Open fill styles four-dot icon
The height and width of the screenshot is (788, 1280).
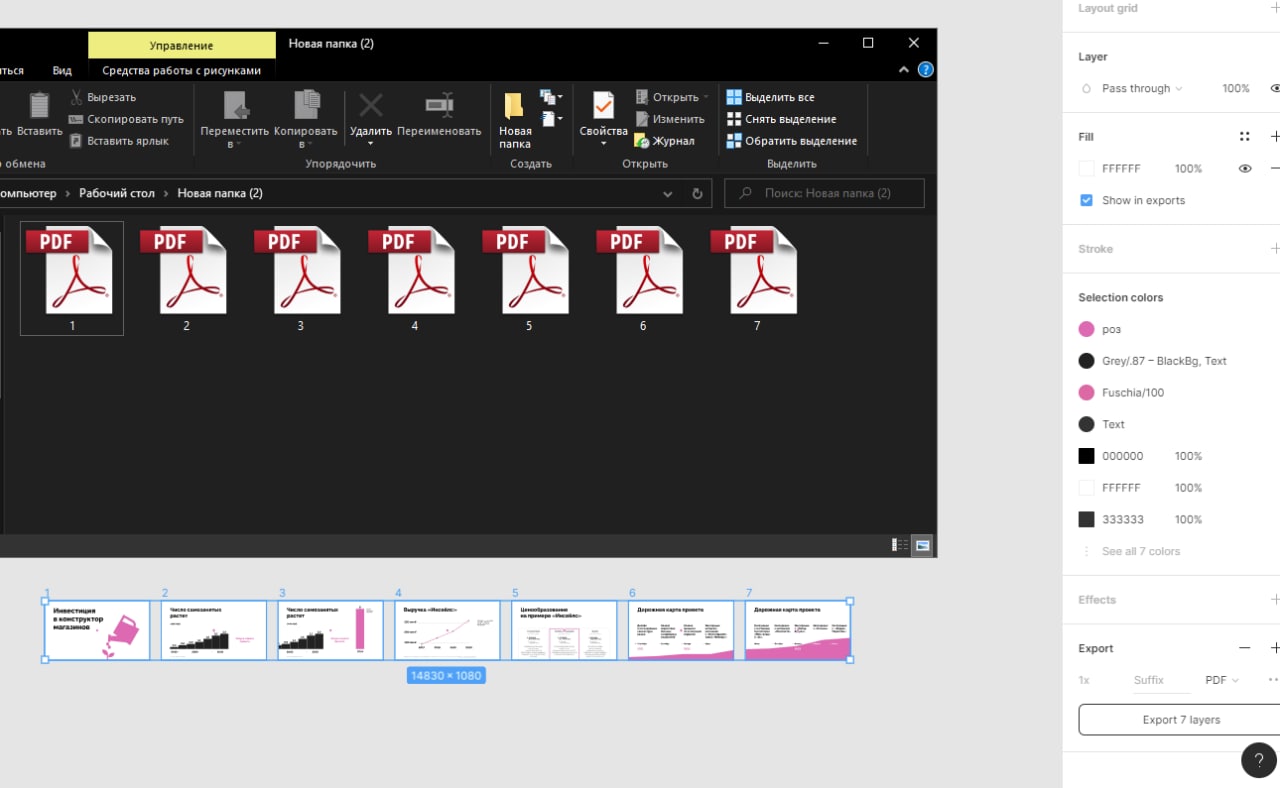click(x=1245, y=137)
